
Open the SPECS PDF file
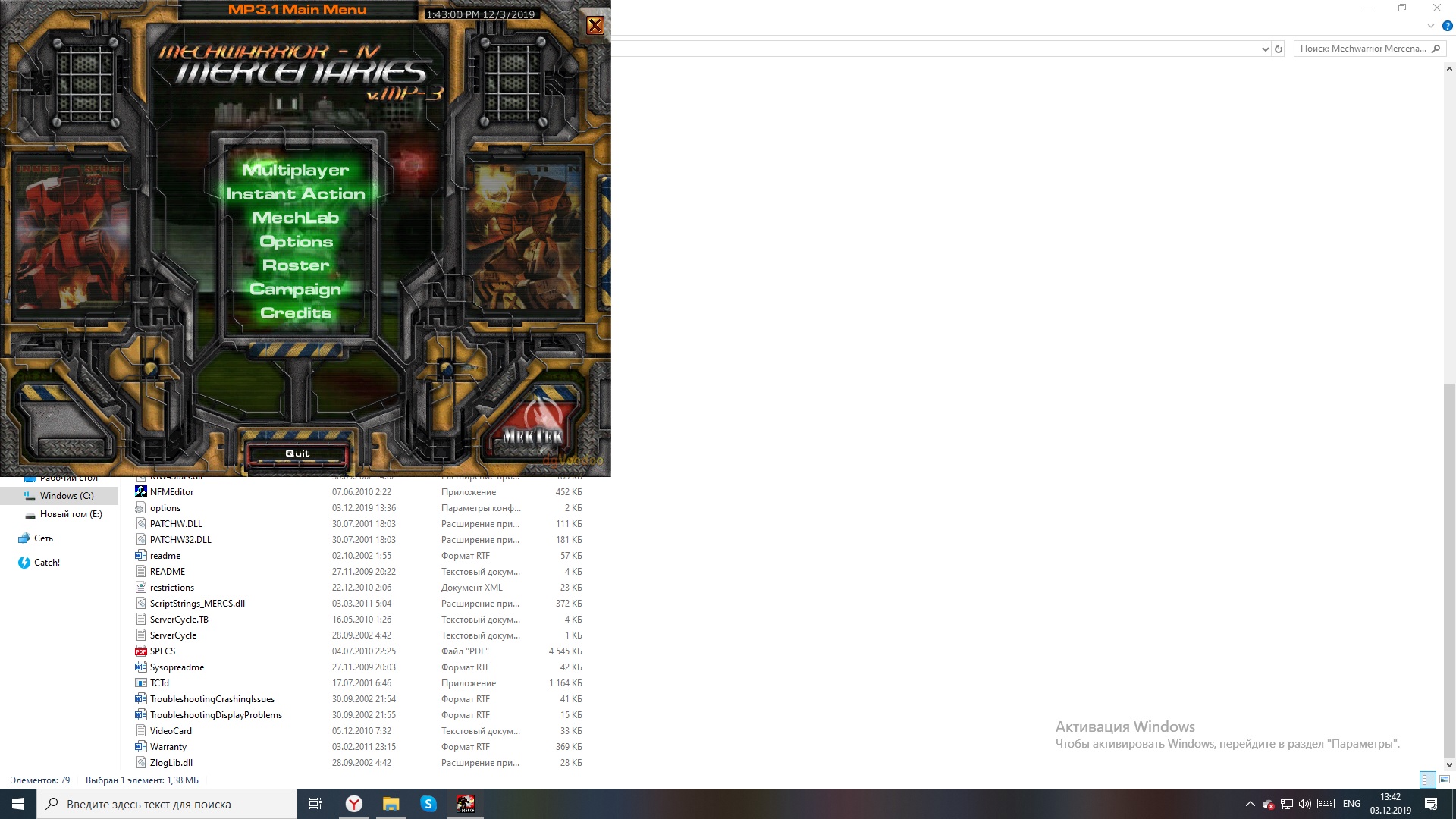162,651
